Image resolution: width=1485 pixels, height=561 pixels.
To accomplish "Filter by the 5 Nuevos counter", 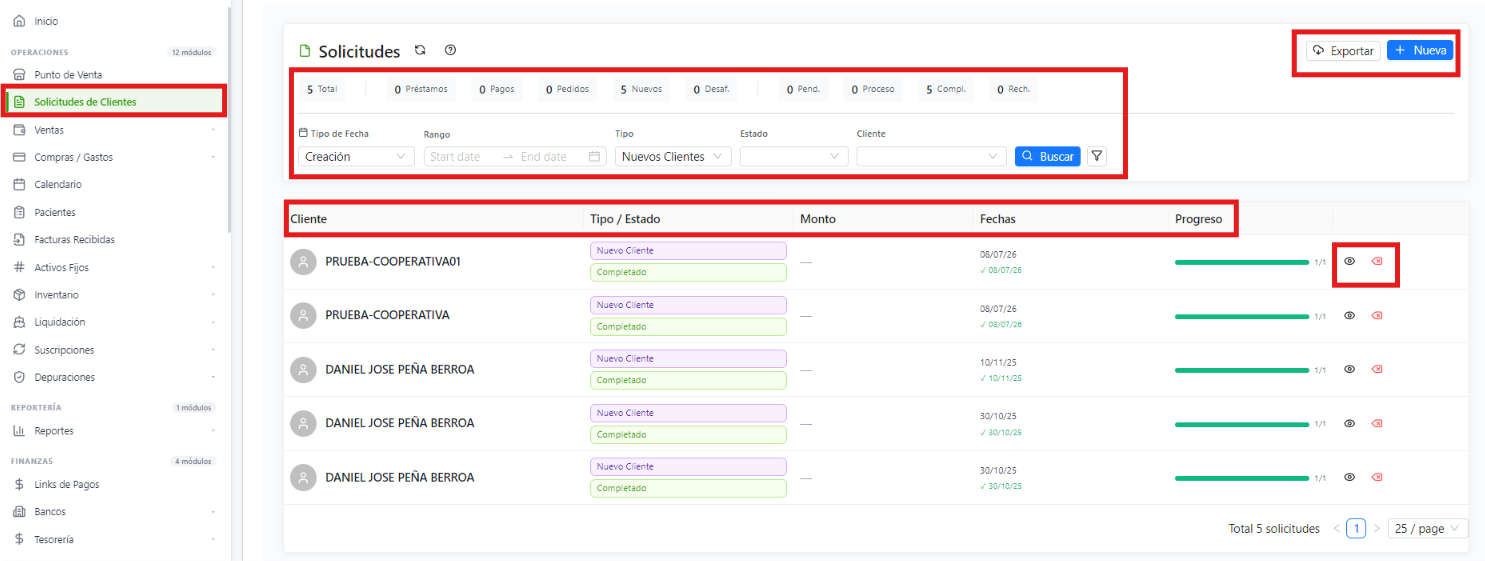I will pyautogui.click(x=641, y=89).
